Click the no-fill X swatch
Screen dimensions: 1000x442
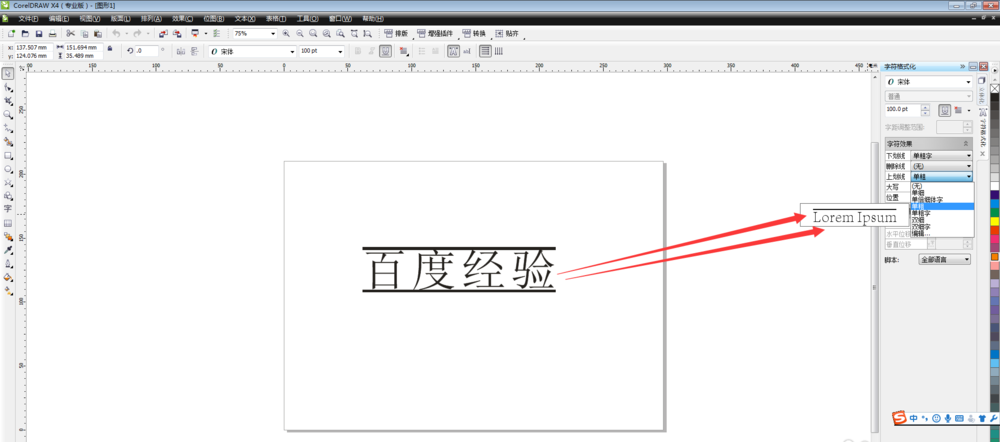coord(994,87)
